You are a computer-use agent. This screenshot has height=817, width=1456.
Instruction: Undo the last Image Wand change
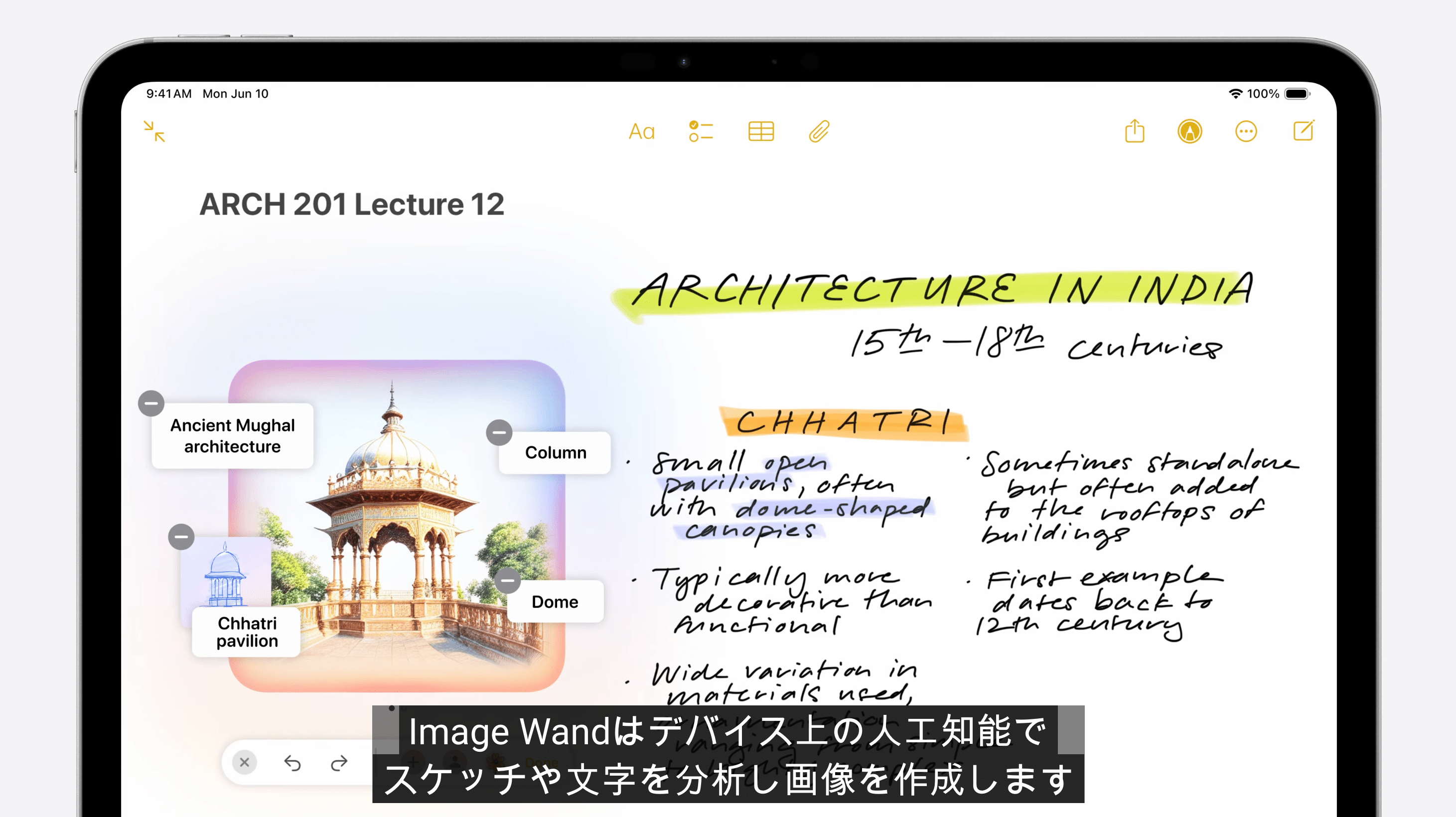[292, 763]
